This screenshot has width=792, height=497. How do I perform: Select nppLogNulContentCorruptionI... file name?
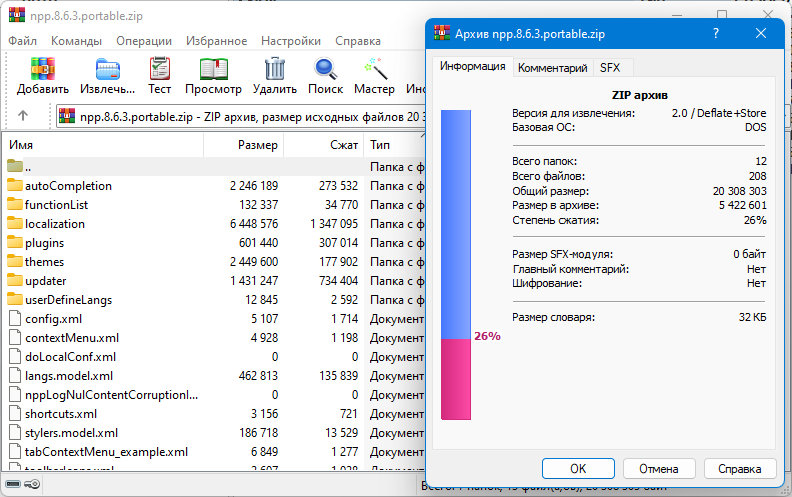[111, 394]
